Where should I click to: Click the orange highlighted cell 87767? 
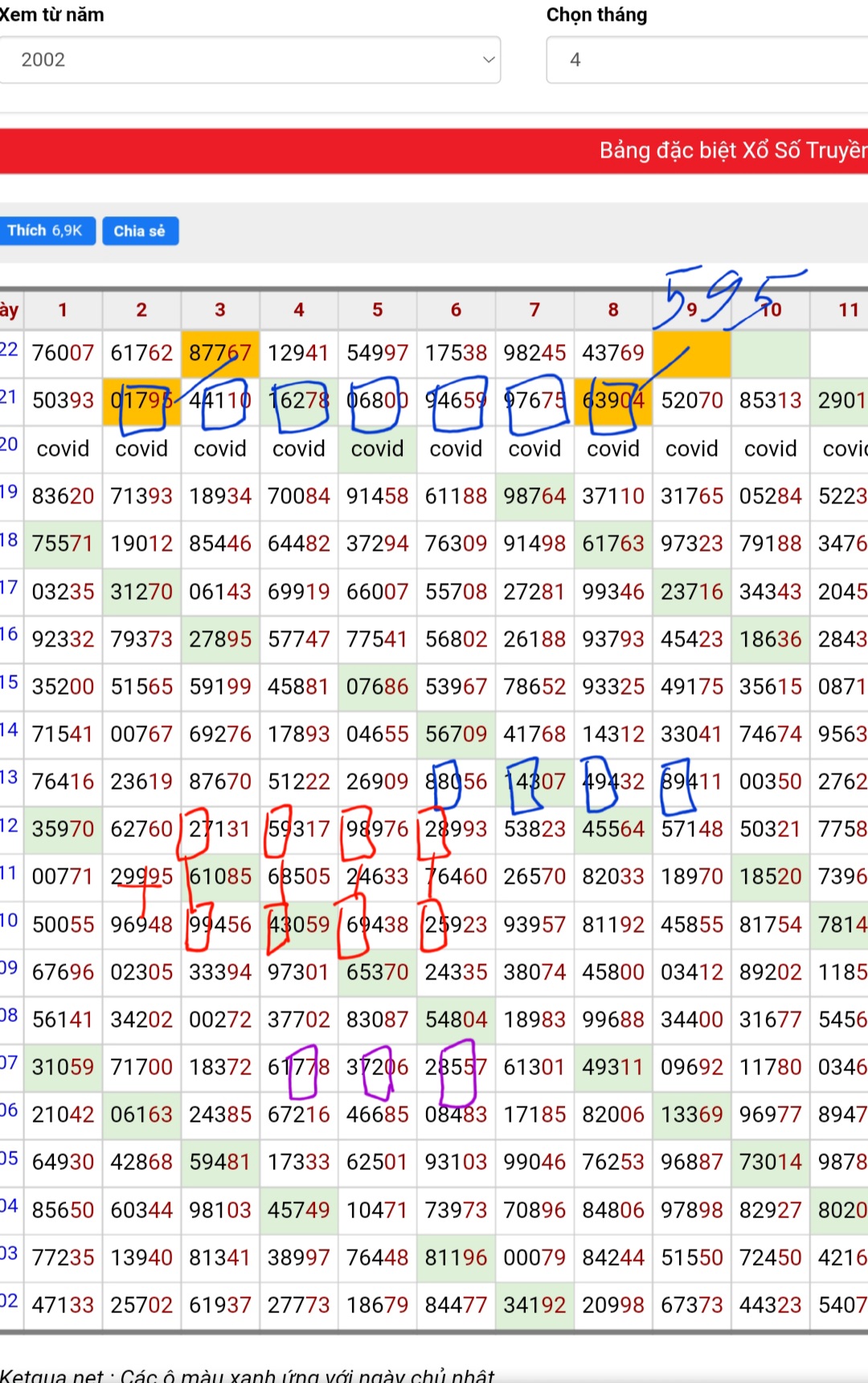coord(219,353)
